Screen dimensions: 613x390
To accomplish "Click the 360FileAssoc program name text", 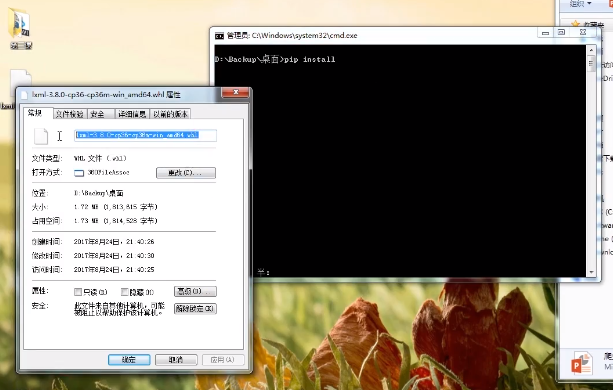I will pos(108,172).
